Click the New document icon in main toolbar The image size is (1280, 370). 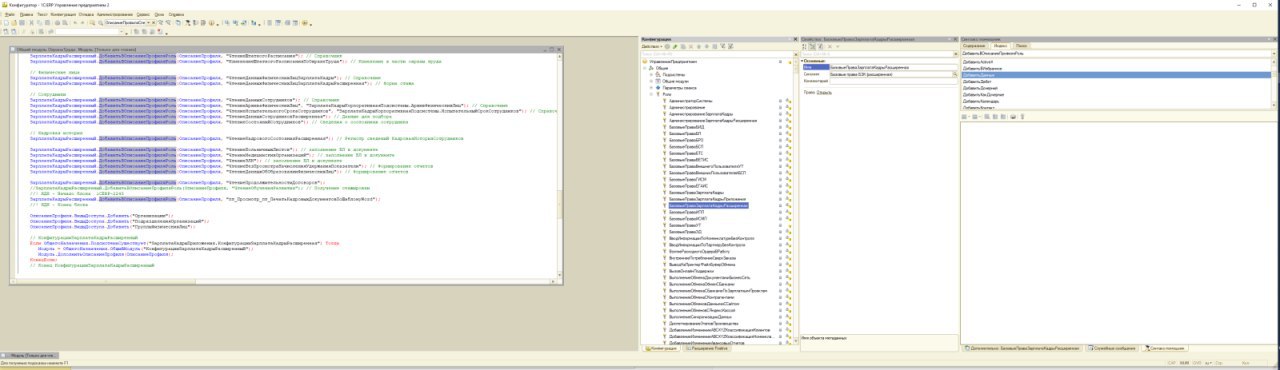[6, 22]
